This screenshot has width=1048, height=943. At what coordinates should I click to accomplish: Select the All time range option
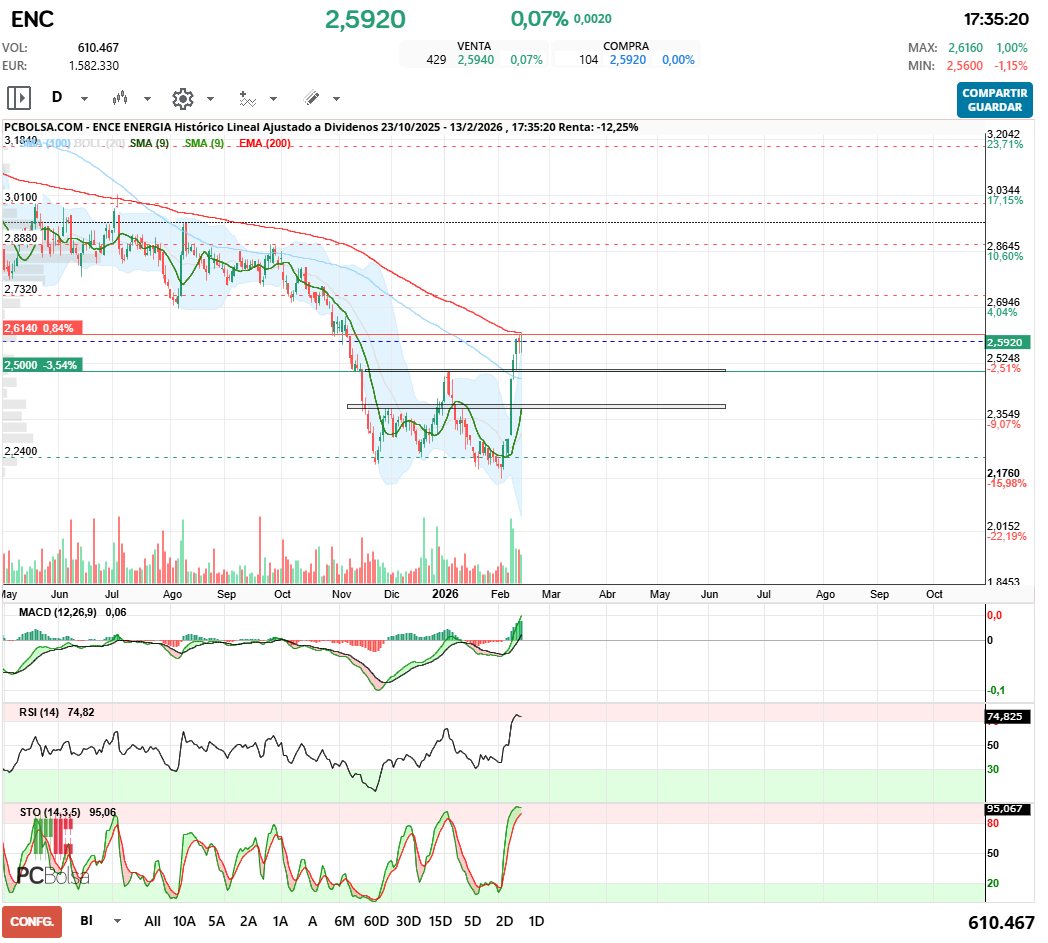pos(152,921)
